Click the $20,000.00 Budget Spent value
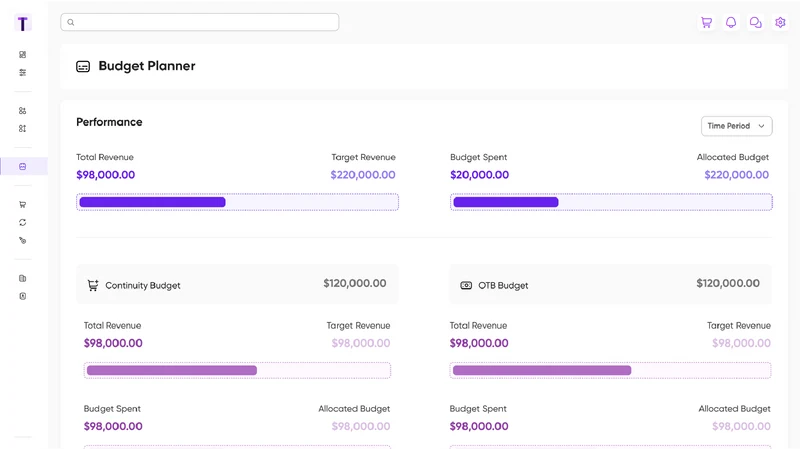This screenshot has height=450, width=800. coord(479,175)
